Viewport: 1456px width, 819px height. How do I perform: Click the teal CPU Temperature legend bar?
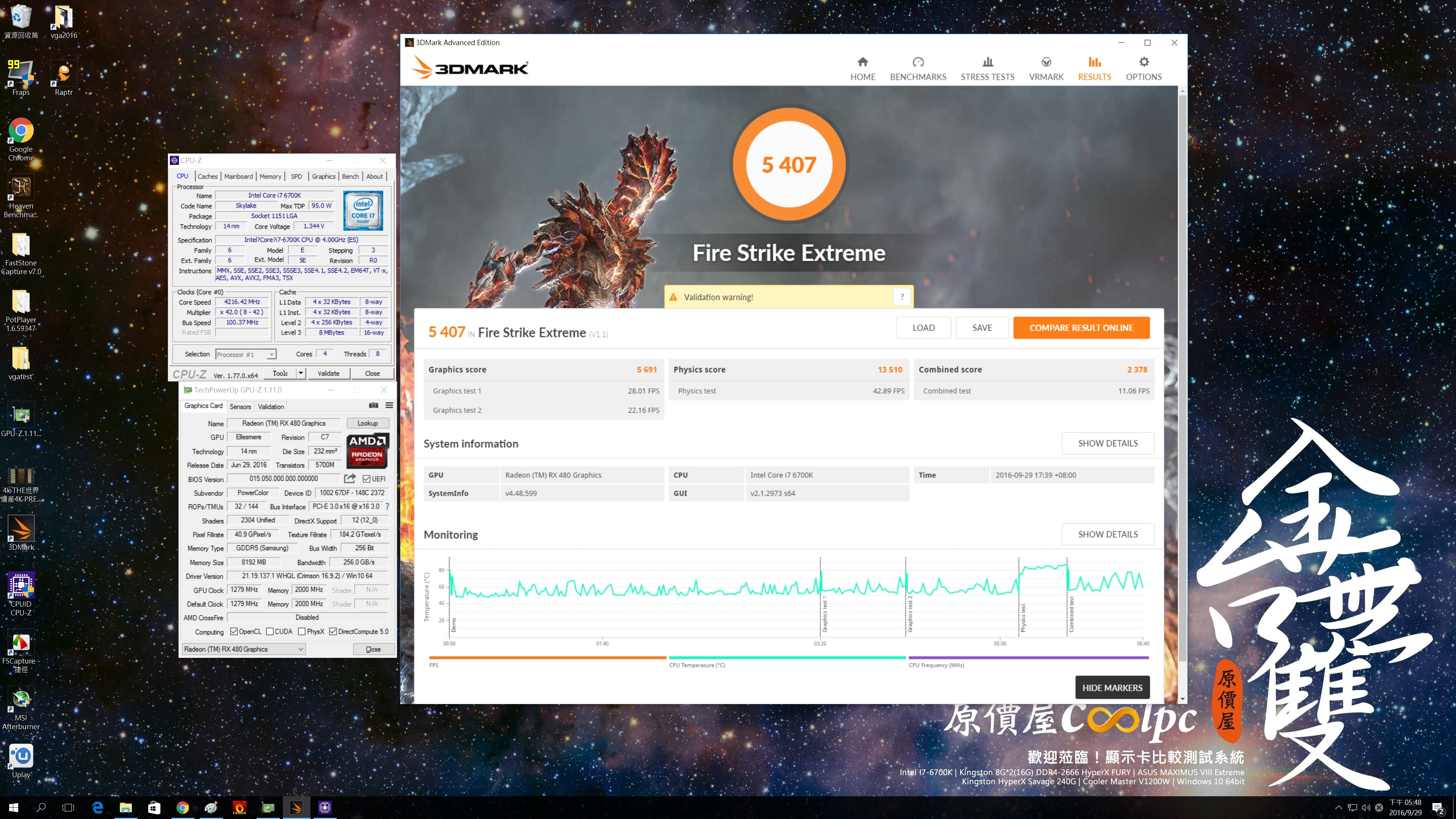click(x=787, y=658)
